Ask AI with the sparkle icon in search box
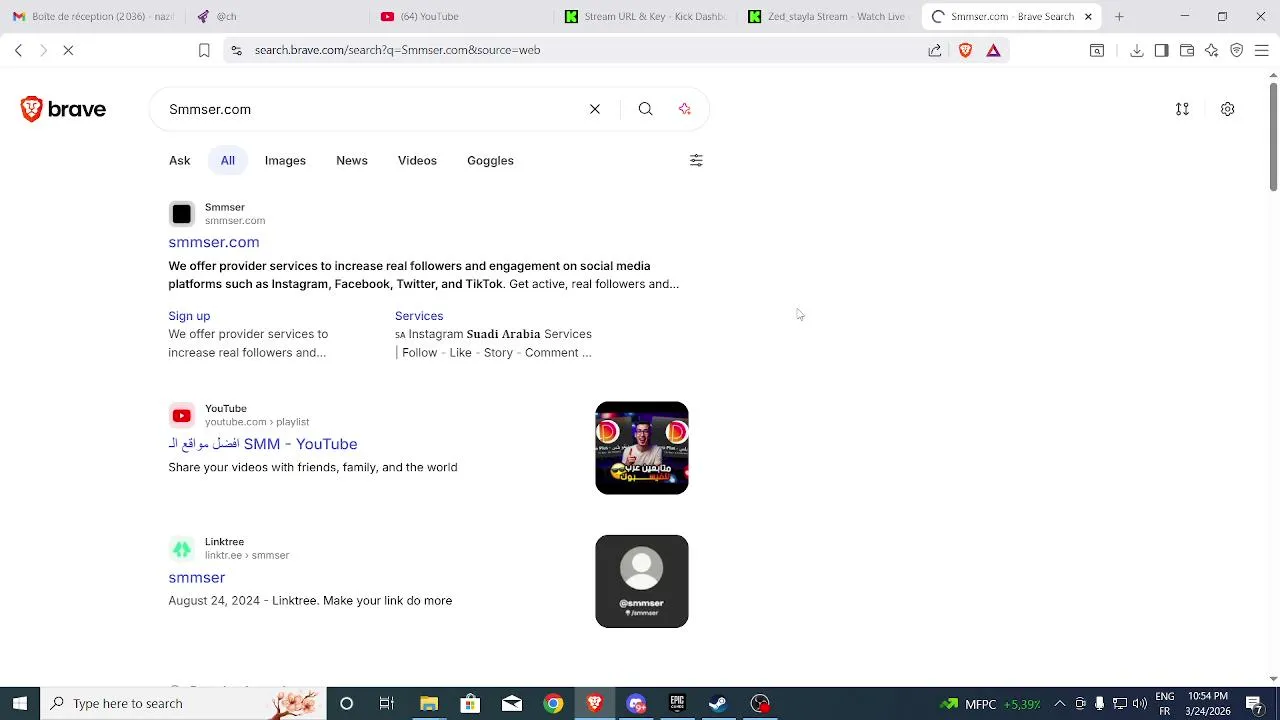 tap(685, 109)
